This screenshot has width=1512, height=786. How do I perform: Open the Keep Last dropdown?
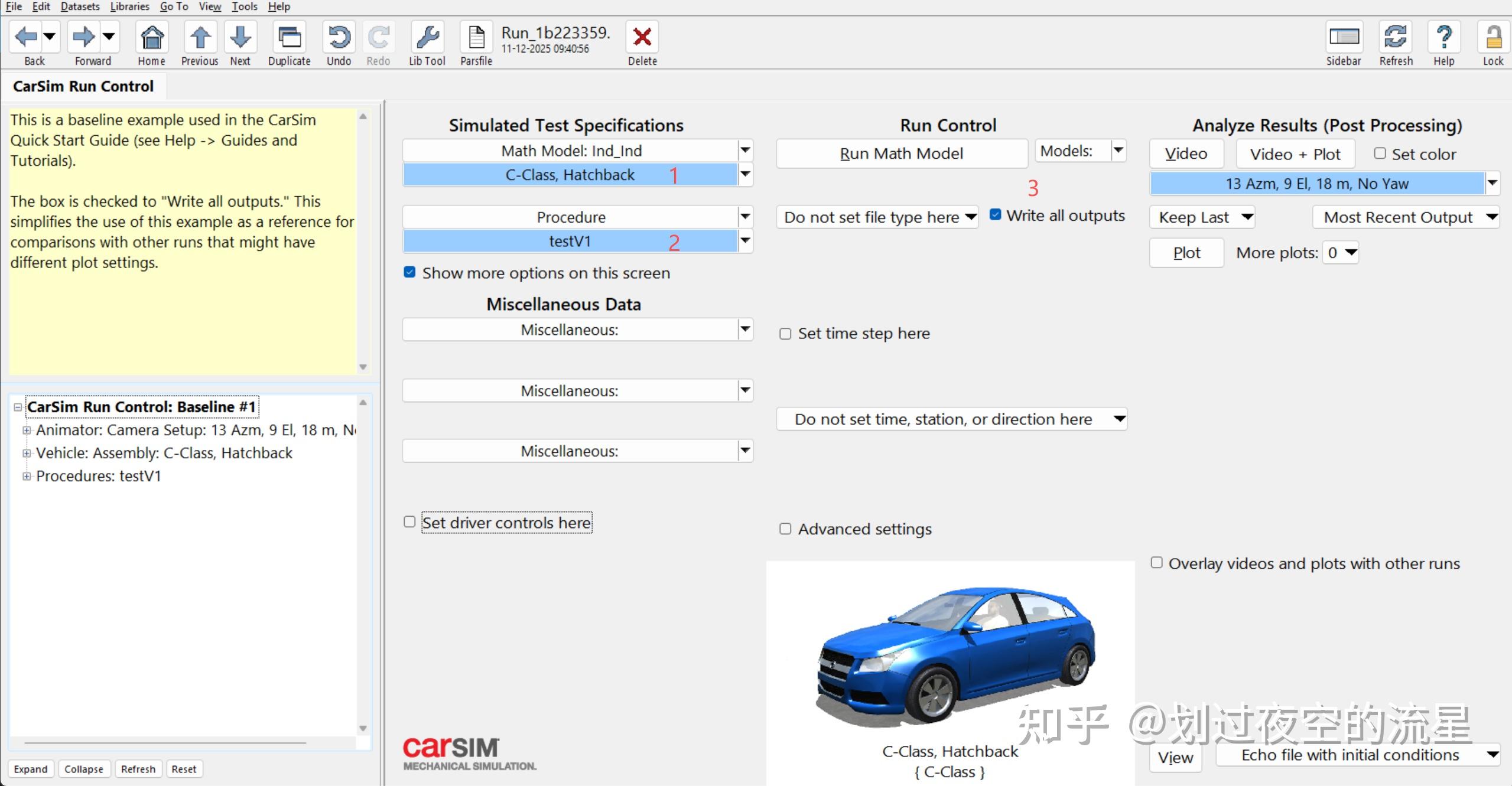pyautogui.click(x=1202, y=217)
